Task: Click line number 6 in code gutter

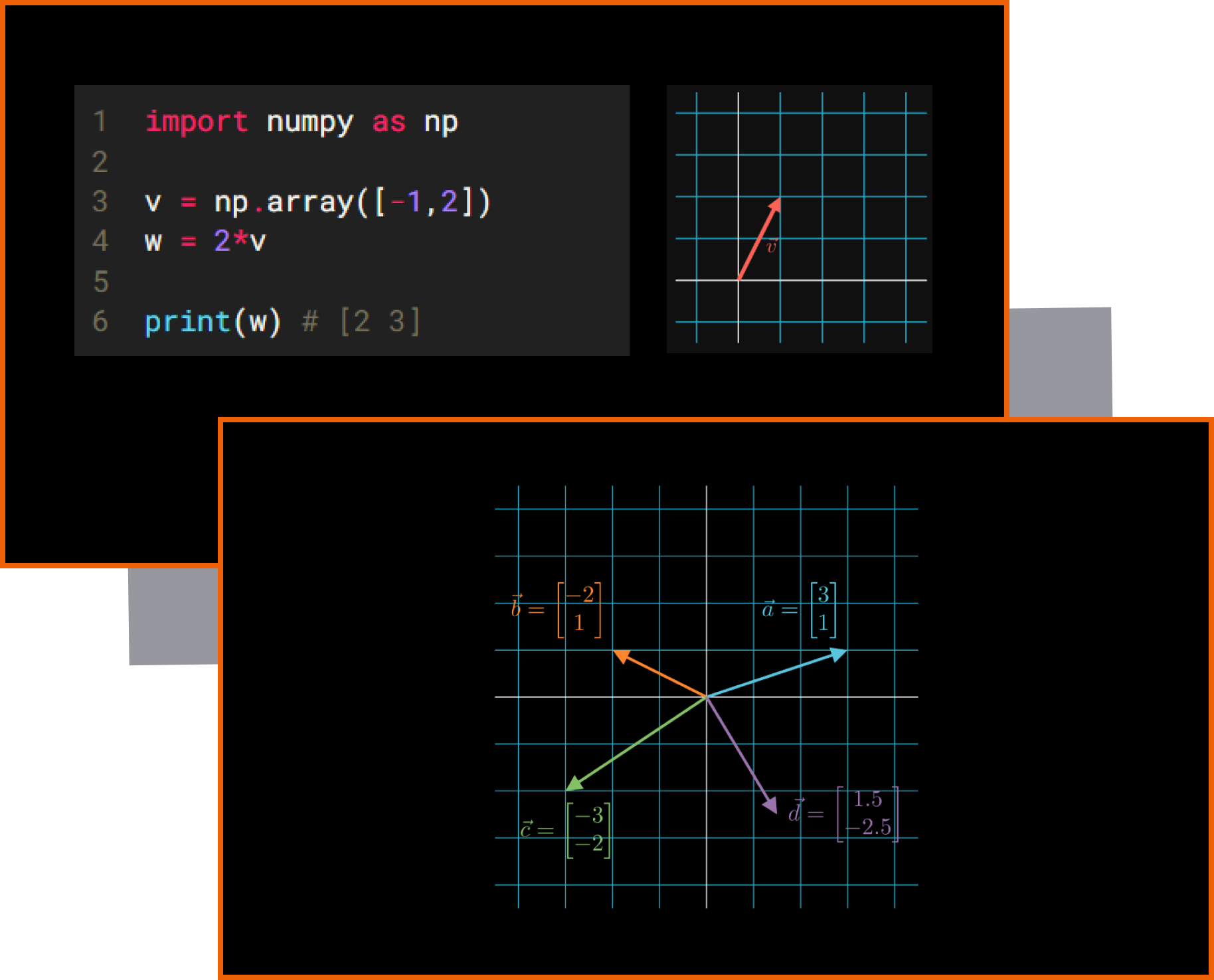Action: (x=100, y=321)
